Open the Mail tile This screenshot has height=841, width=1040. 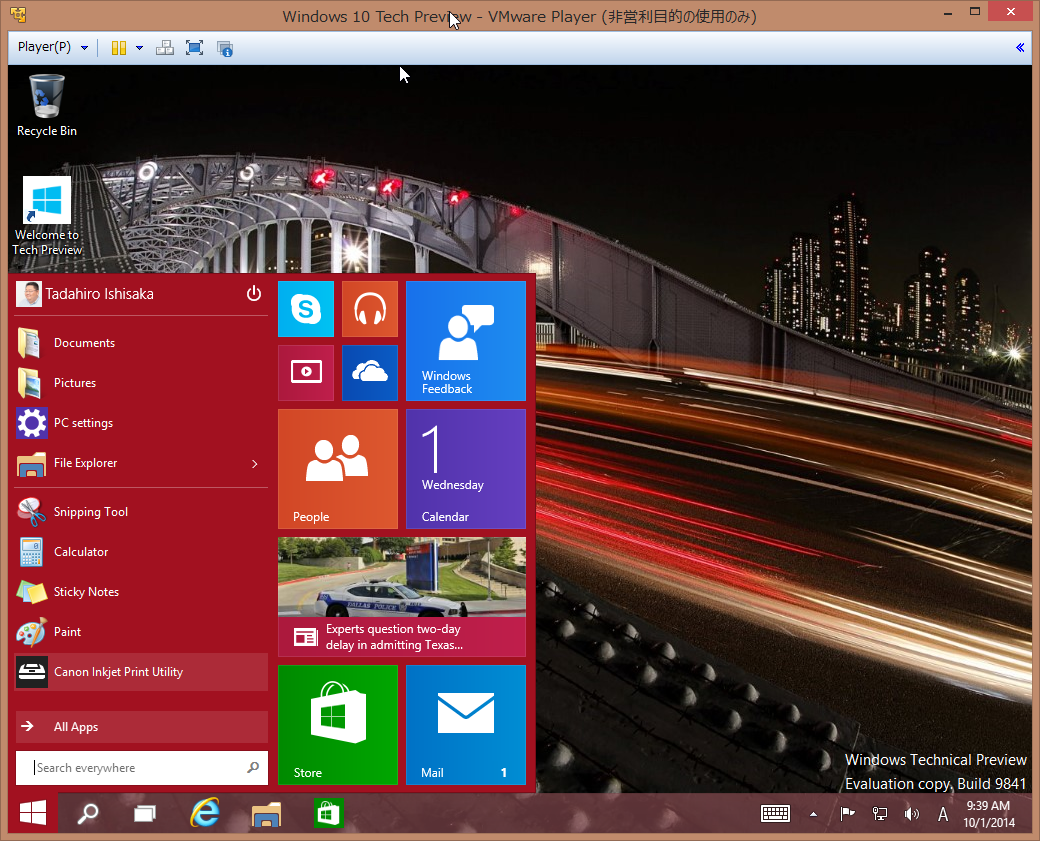[465, 725]
